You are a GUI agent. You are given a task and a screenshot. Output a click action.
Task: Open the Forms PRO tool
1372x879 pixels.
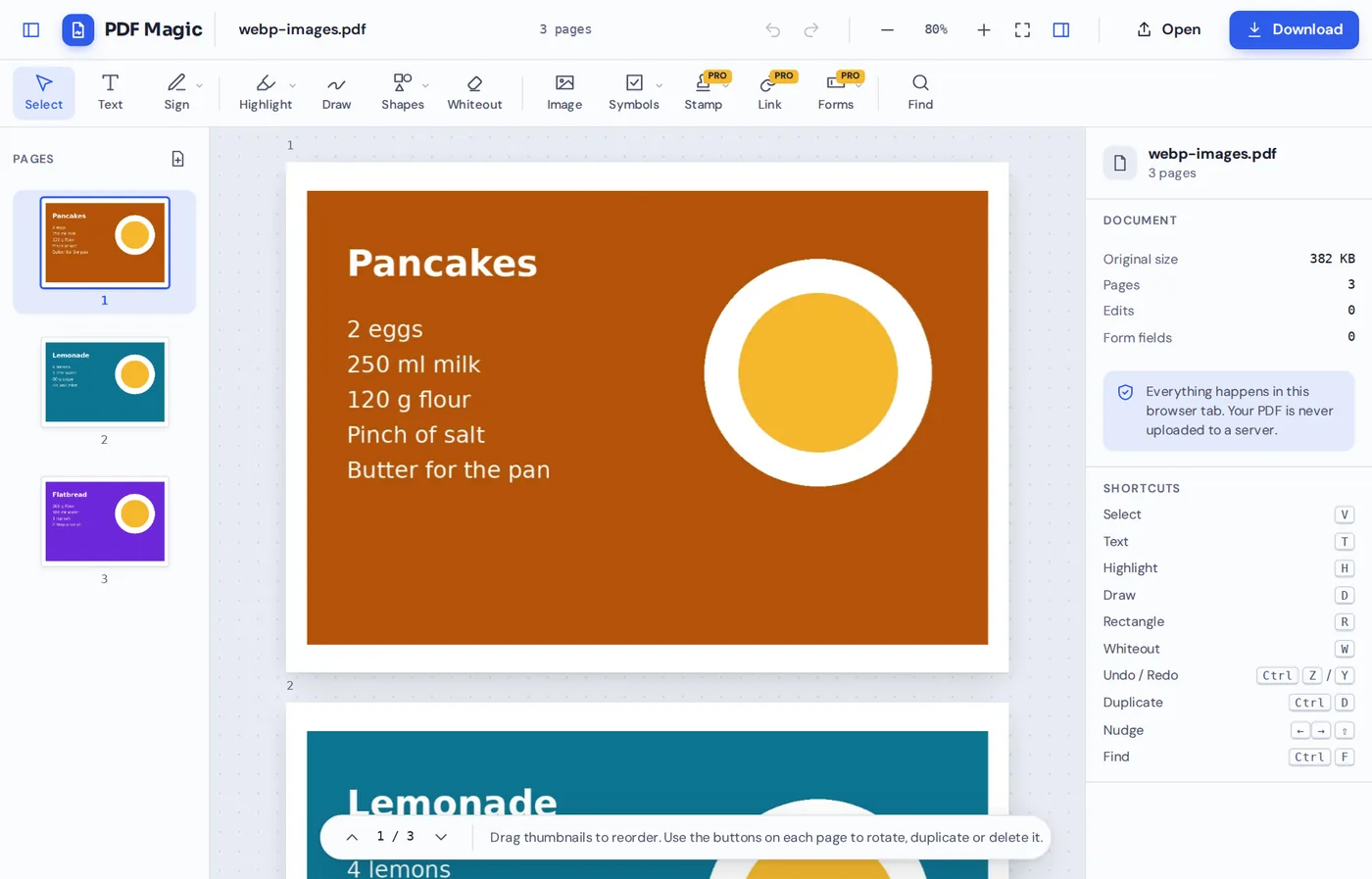click(836, 93)
